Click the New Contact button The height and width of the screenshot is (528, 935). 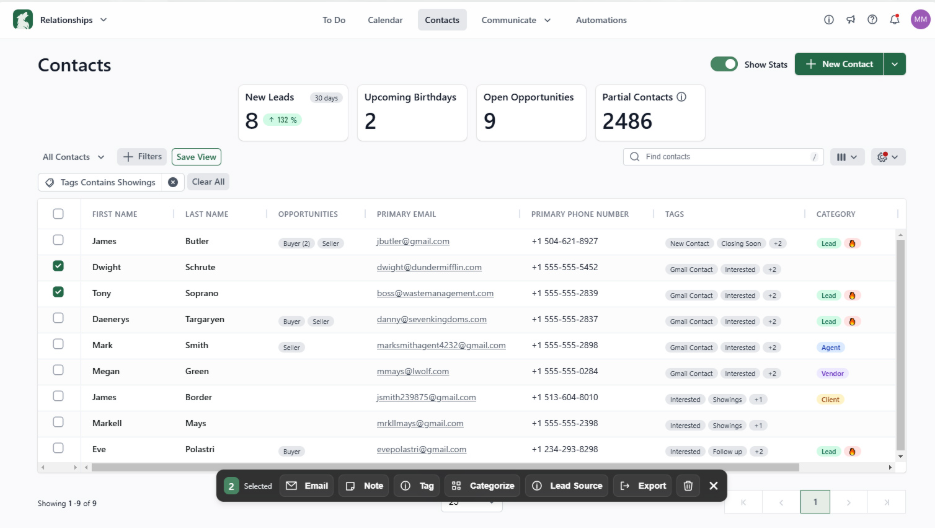coord(839,64)
